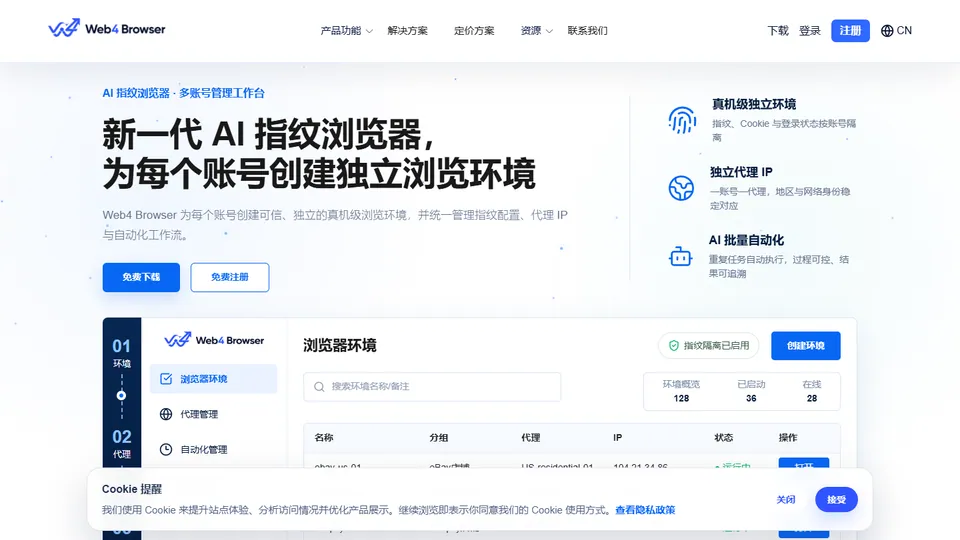
Task: Click the 创建环境 button
Action: point(806,346)
